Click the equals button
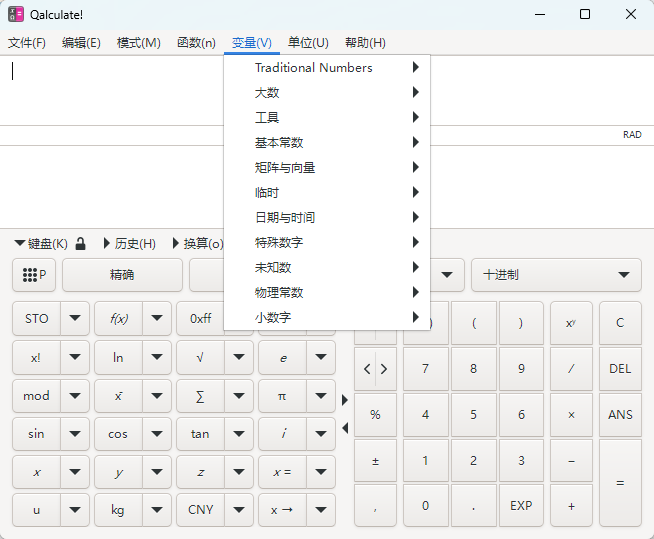This screenshot has width=654, height=539. pos(620,483)
